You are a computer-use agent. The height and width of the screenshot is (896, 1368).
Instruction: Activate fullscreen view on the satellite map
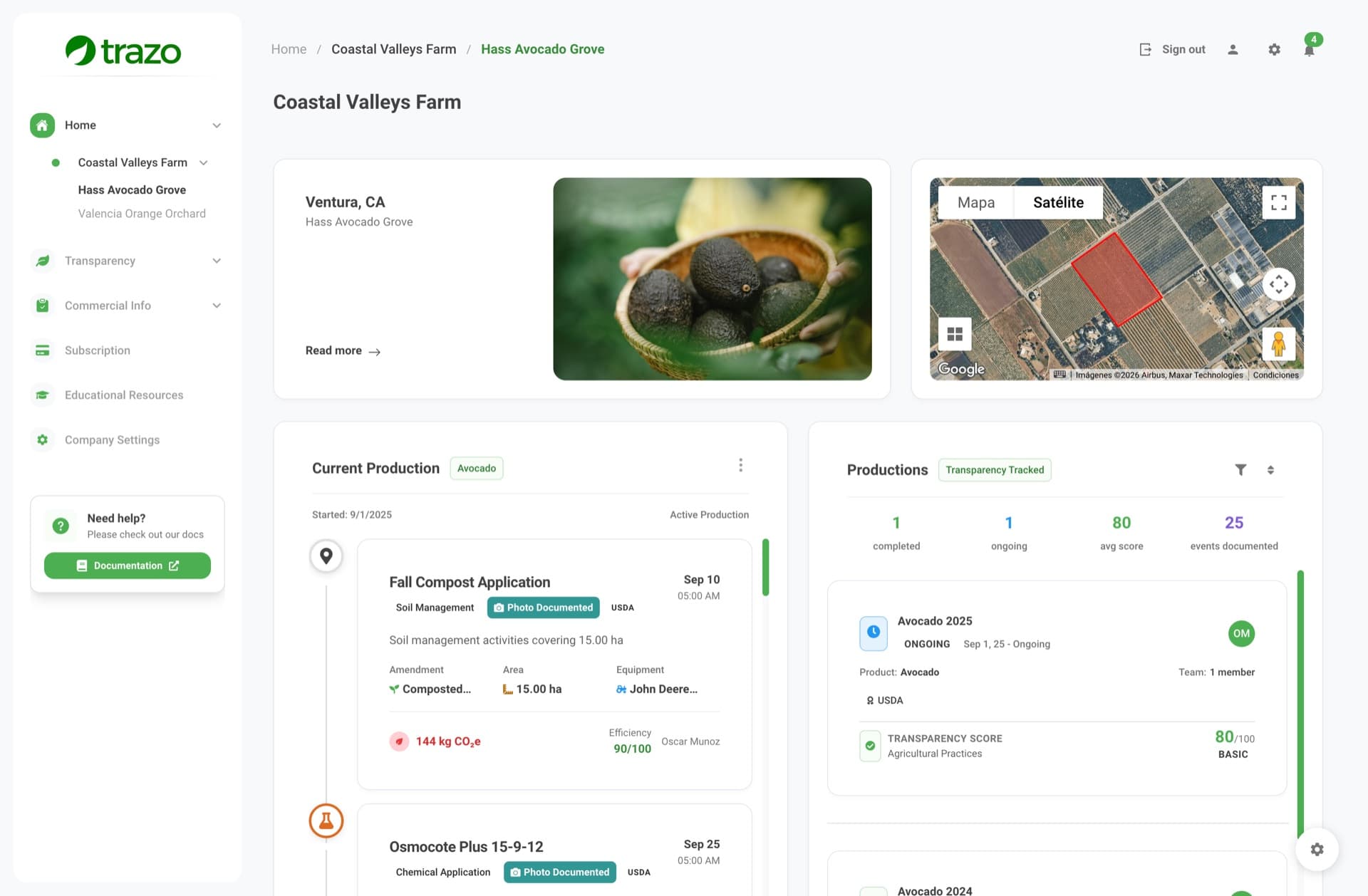[1279, 202]
